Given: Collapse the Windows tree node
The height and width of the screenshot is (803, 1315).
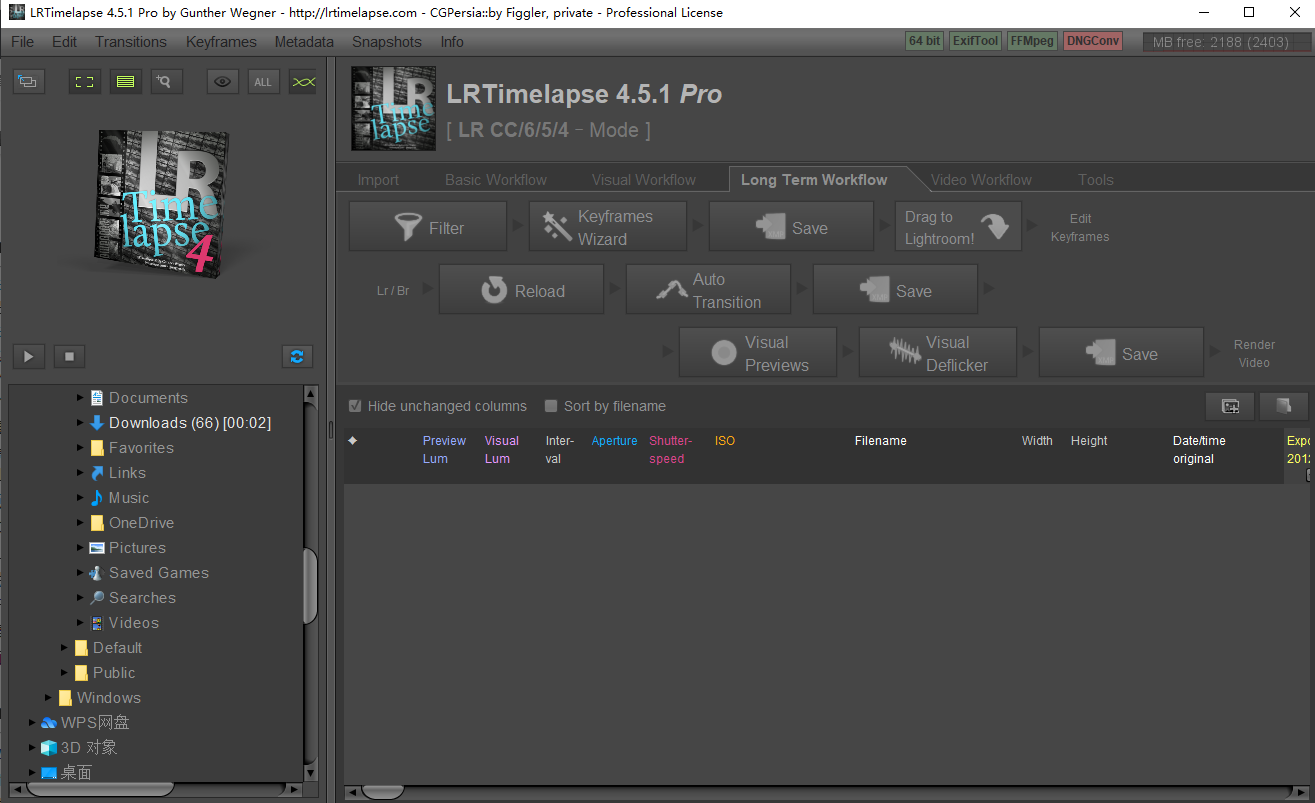Looking at the screenshot, I should (x=47, y=697).
